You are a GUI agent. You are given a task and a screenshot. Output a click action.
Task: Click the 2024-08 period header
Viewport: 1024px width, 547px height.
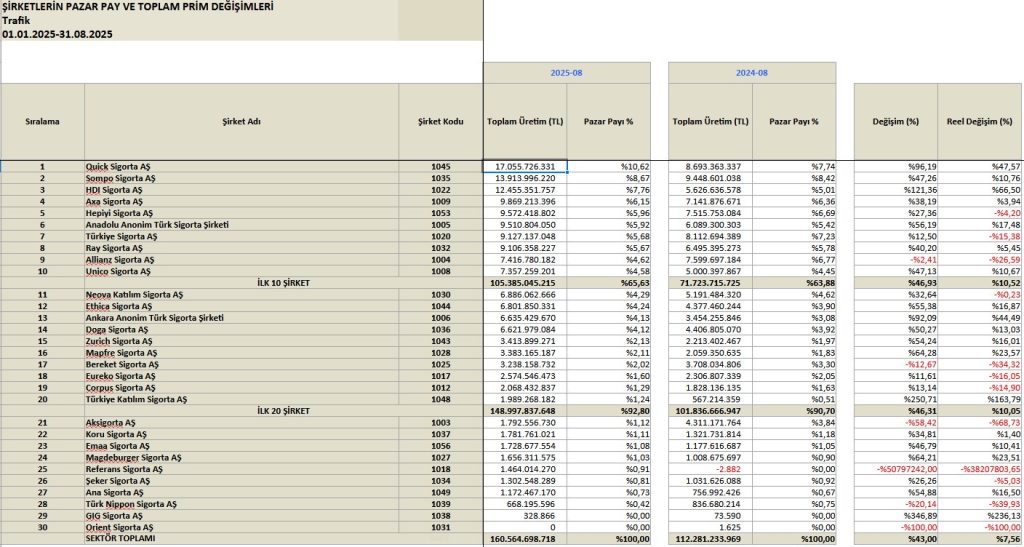[x=752, y=73]
